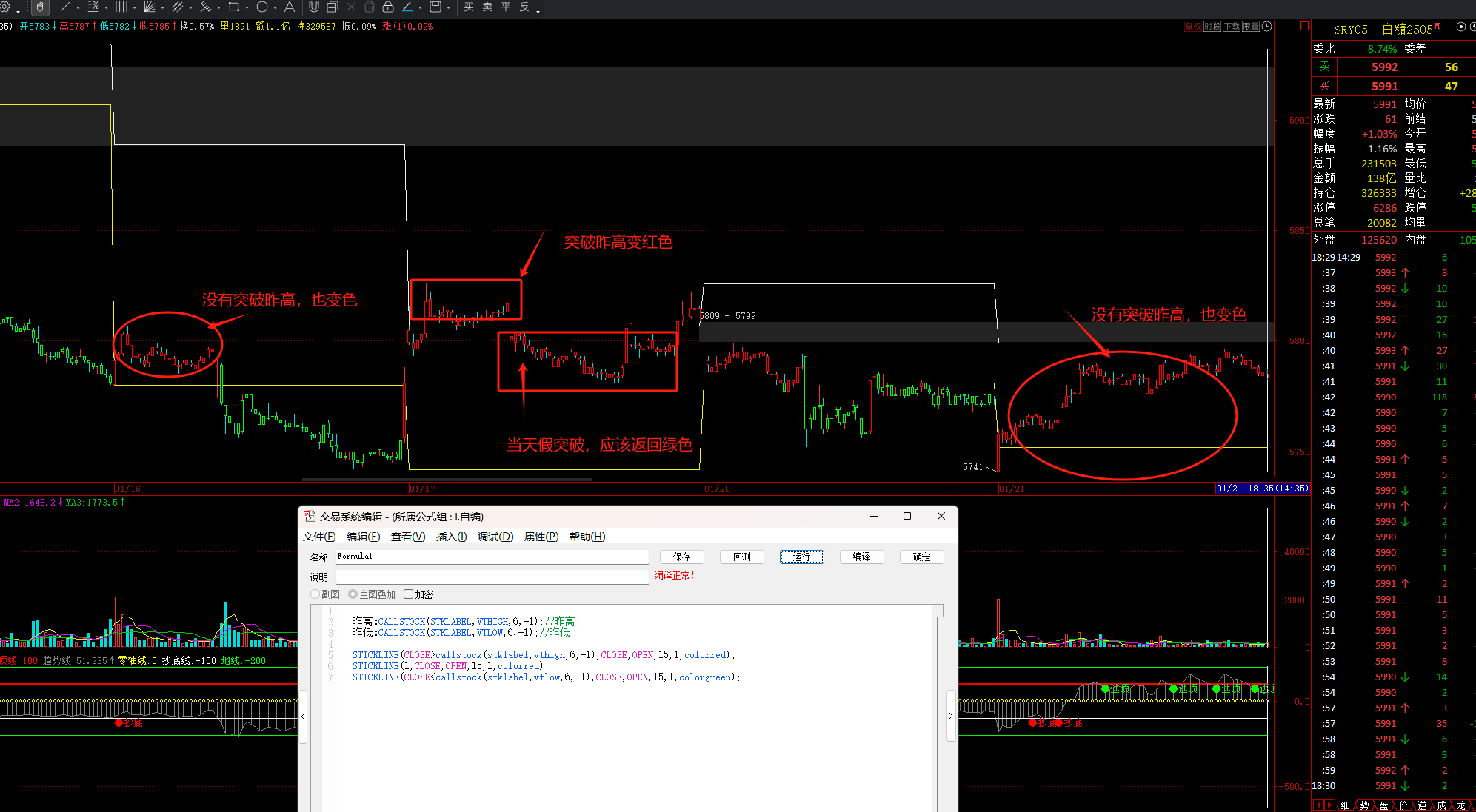Toggle the 复权 button
1476x812 pixels.
click(x=1193, y=27)
